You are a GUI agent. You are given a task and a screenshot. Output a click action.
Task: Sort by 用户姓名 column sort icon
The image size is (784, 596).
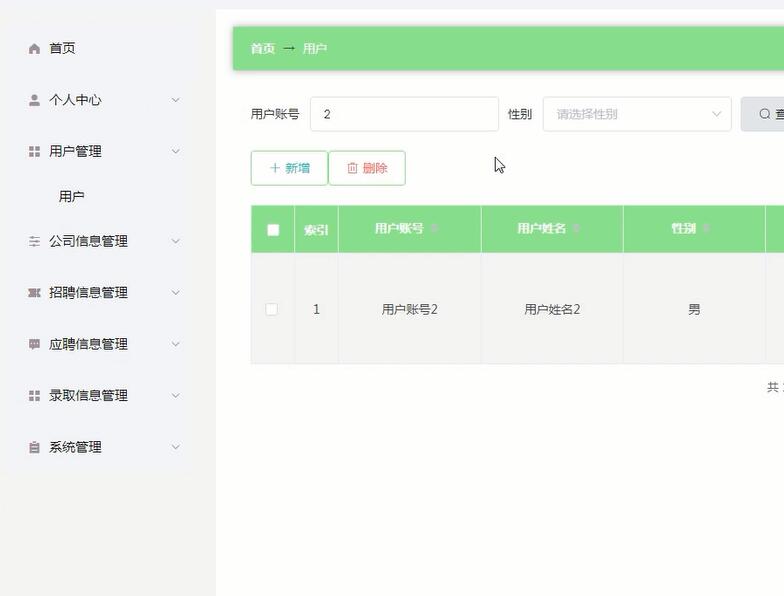tap(576, 228)
